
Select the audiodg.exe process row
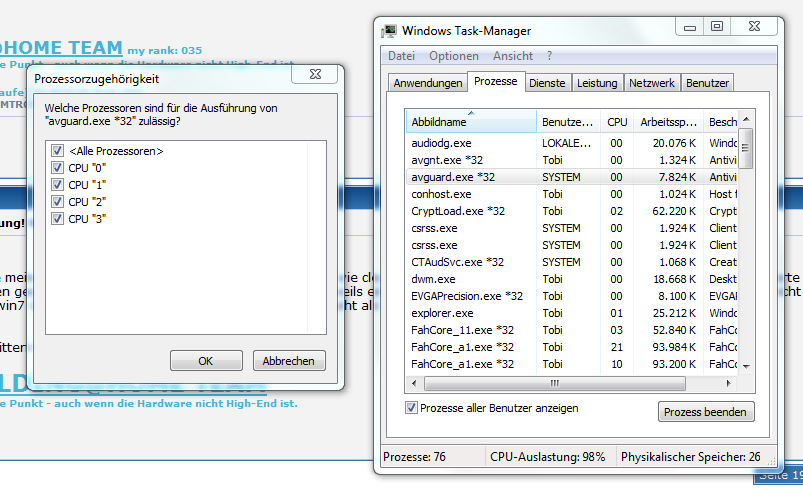coord(573,143)
